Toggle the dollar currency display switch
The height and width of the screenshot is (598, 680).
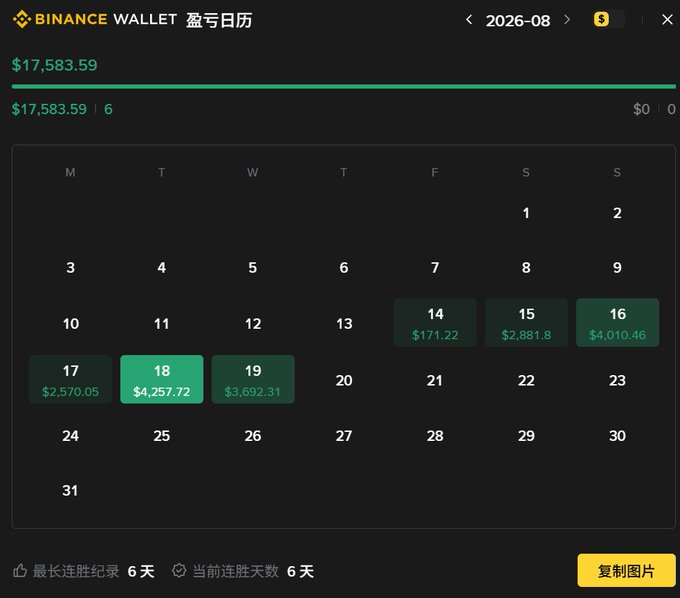(609, 19)
